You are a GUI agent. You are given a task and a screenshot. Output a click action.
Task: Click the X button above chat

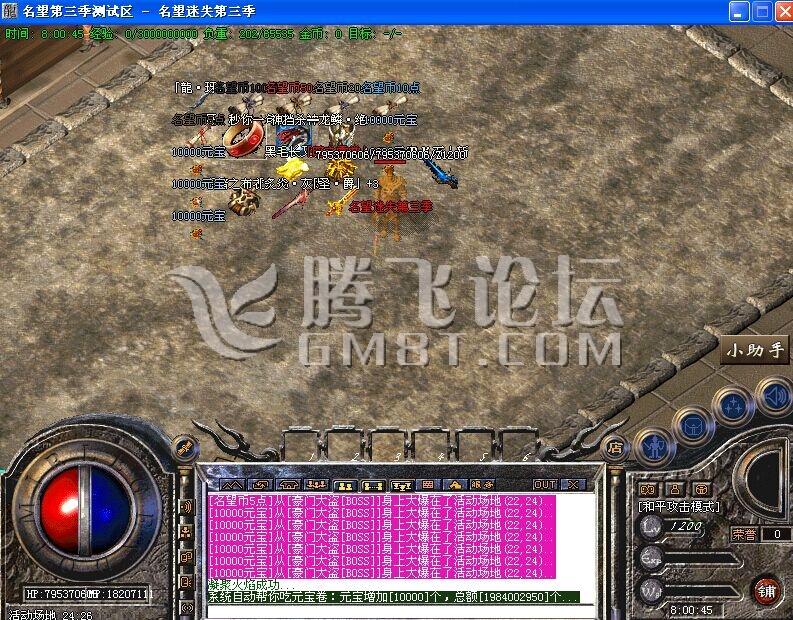point(574,485)
